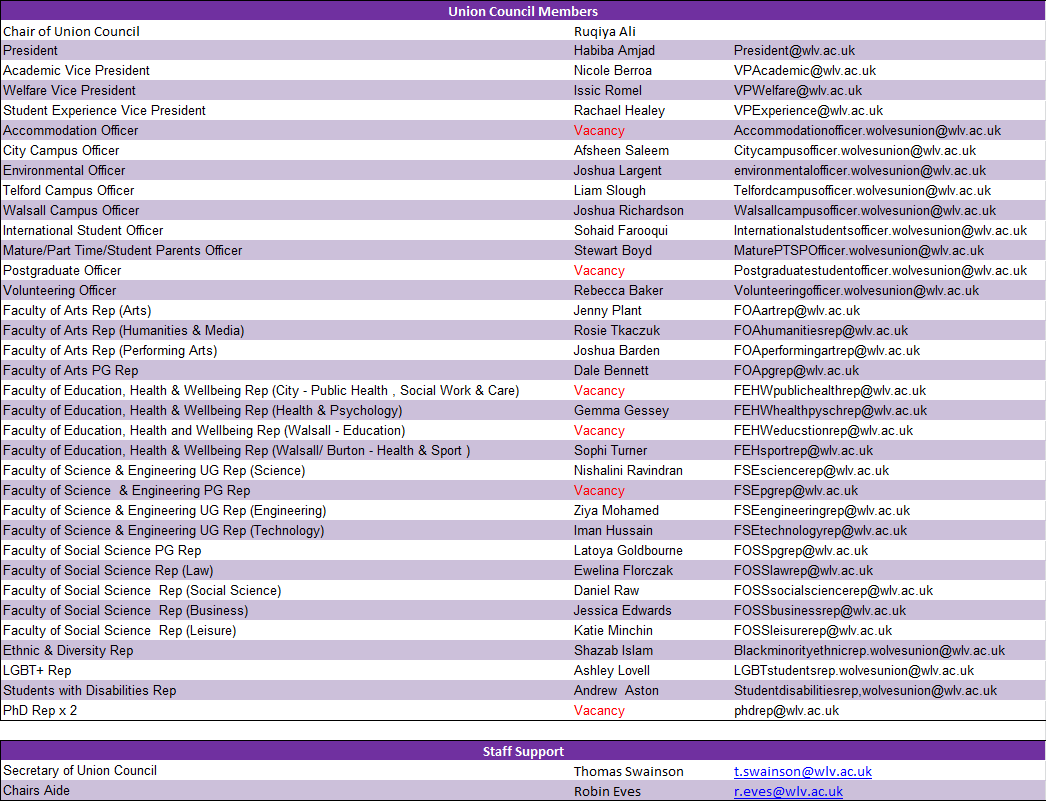Select the name Ziya Mohamed

click(x=616, y=512)
